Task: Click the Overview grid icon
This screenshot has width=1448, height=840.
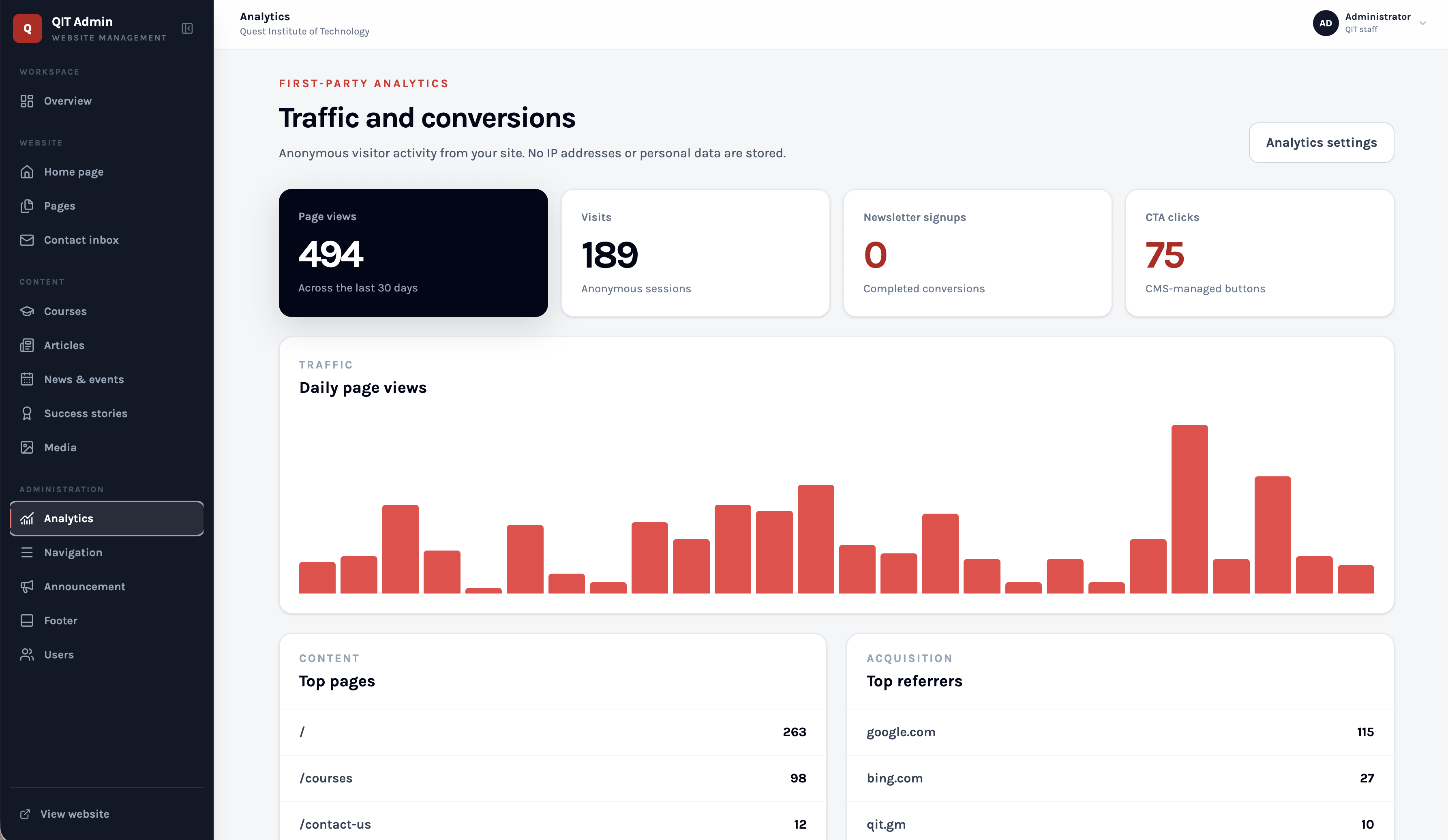Action: coord(27,101)
